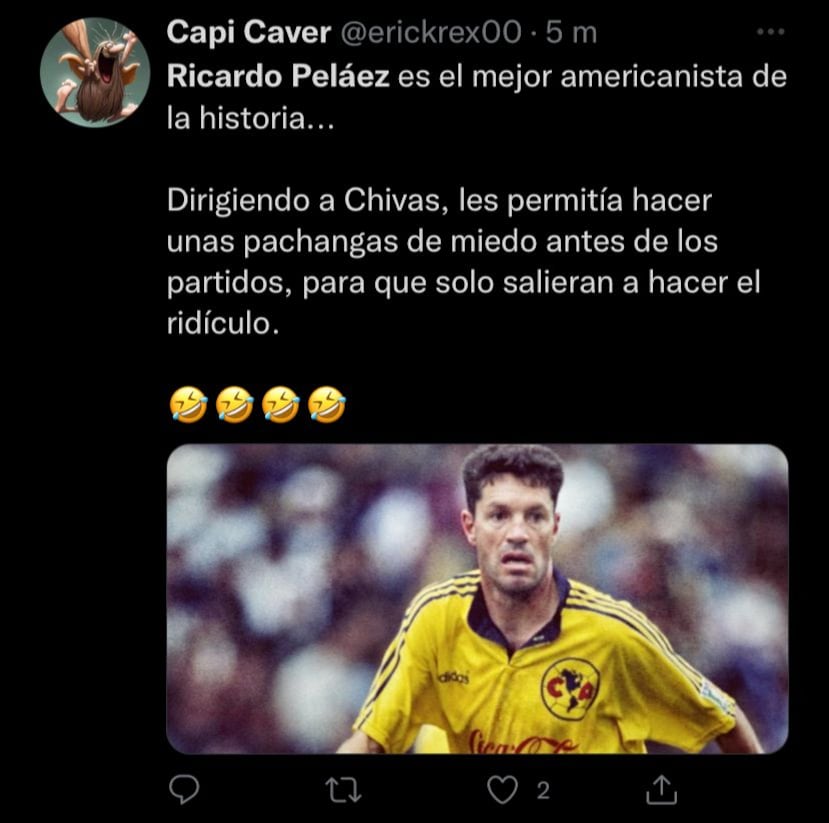
Task: Click the Club América crest on jersey
Action: (570, 689)
